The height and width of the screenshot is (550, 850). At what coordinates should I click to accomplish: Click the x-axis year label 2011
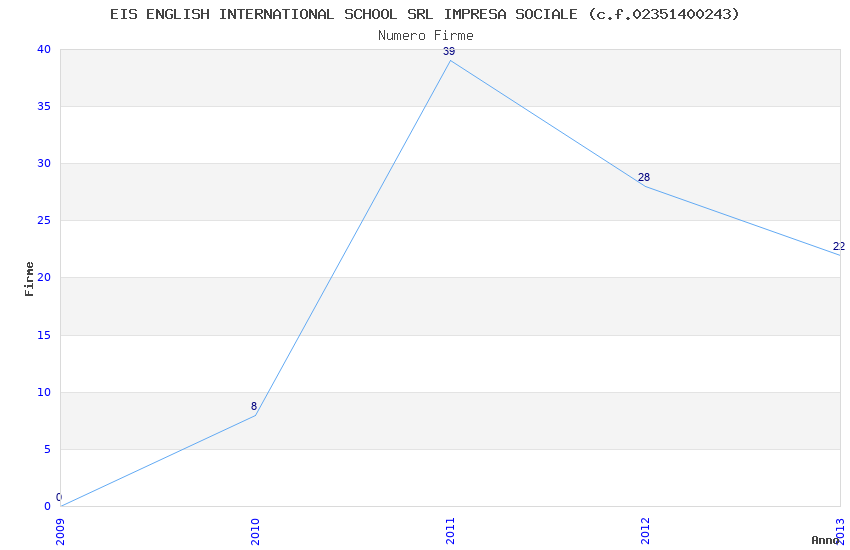[450, 532]
